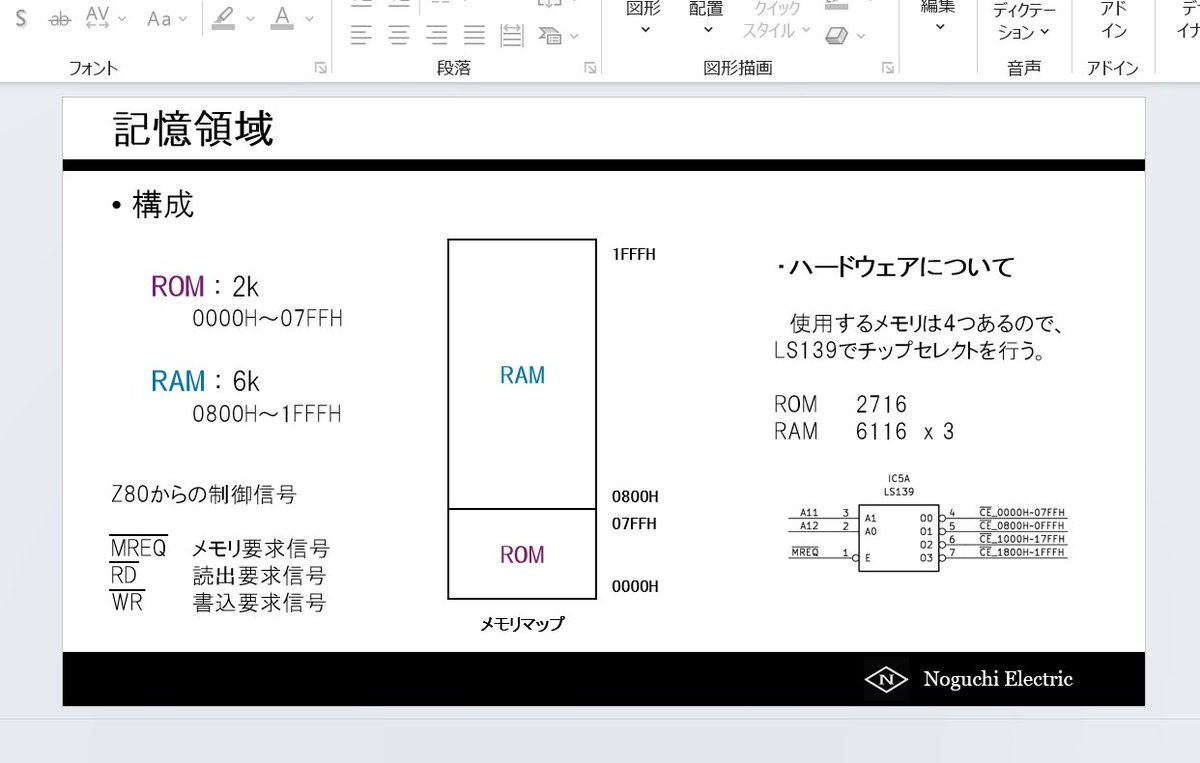Select the RAM 6116 x 3 line

pos(864,432)
